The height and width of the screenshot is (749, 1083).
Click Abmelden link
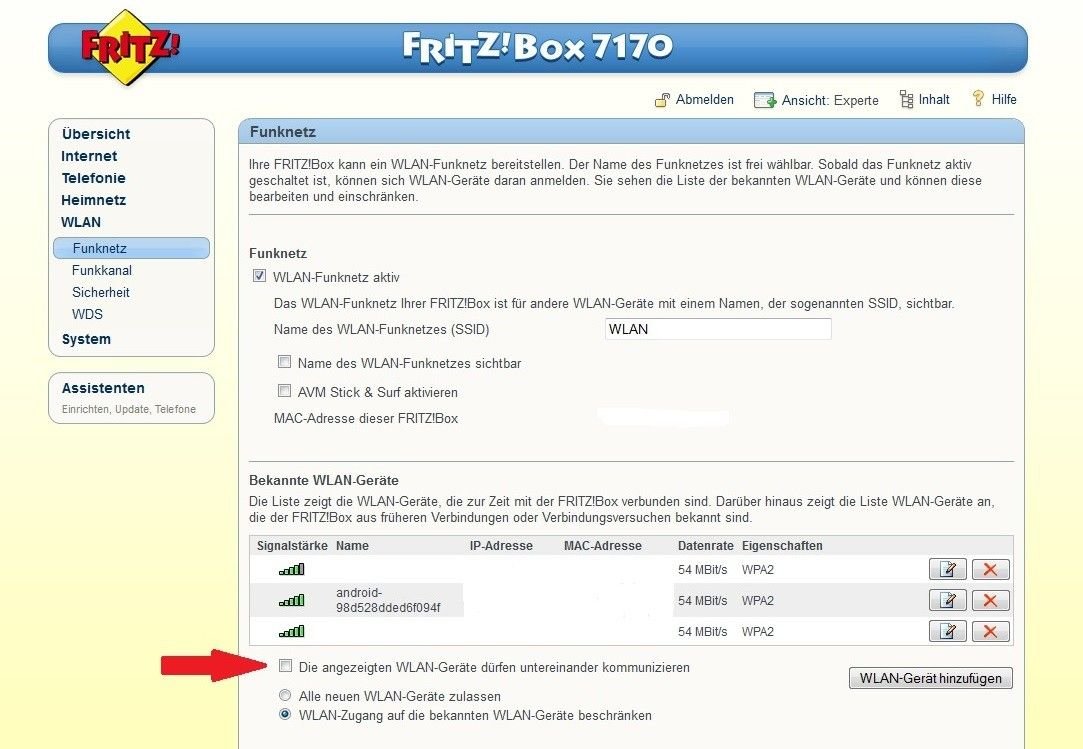pyautogui.click(x=705, y=99)
